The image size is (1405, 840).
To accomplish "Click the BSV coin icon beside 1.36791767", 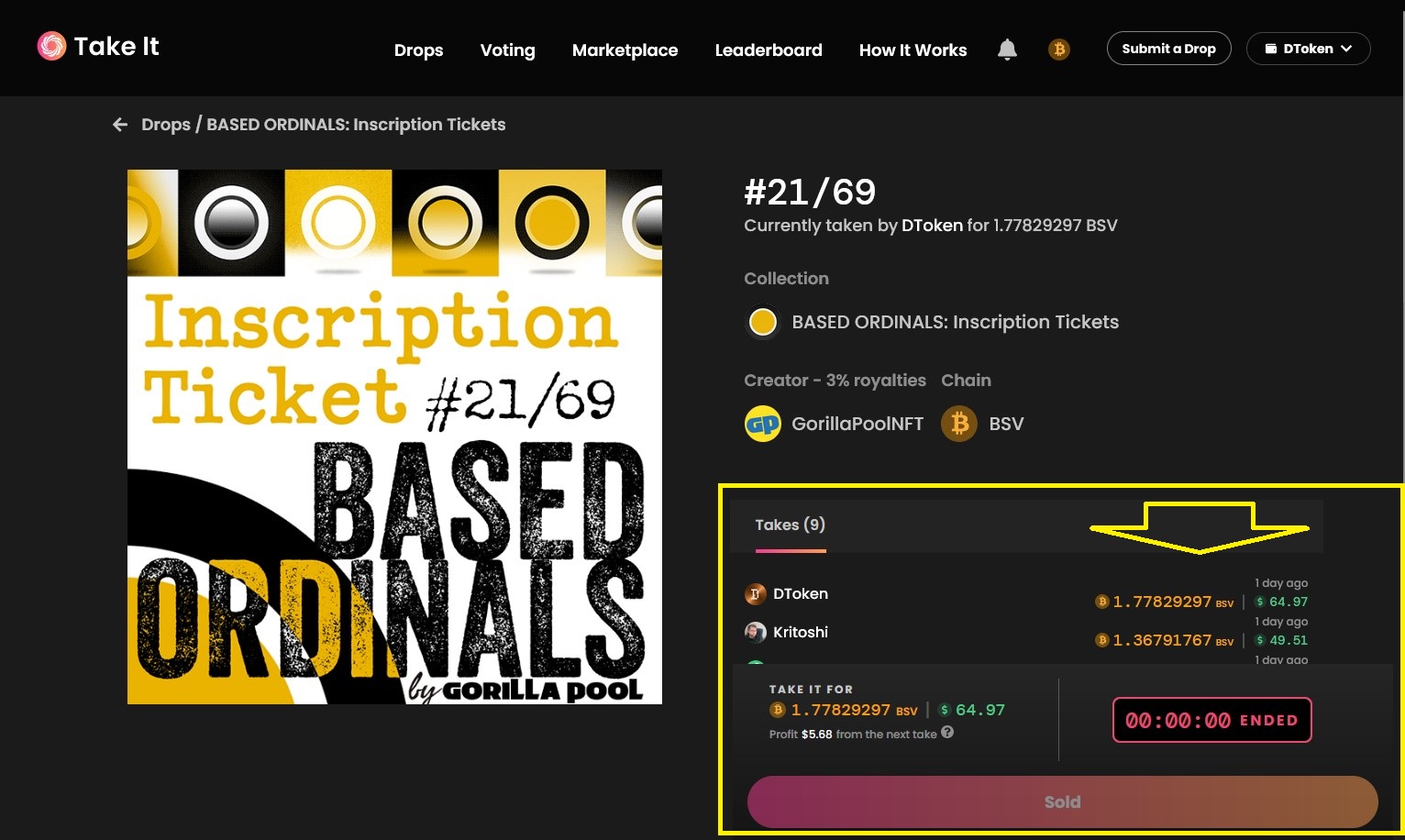I will (x=1102, y=640).
